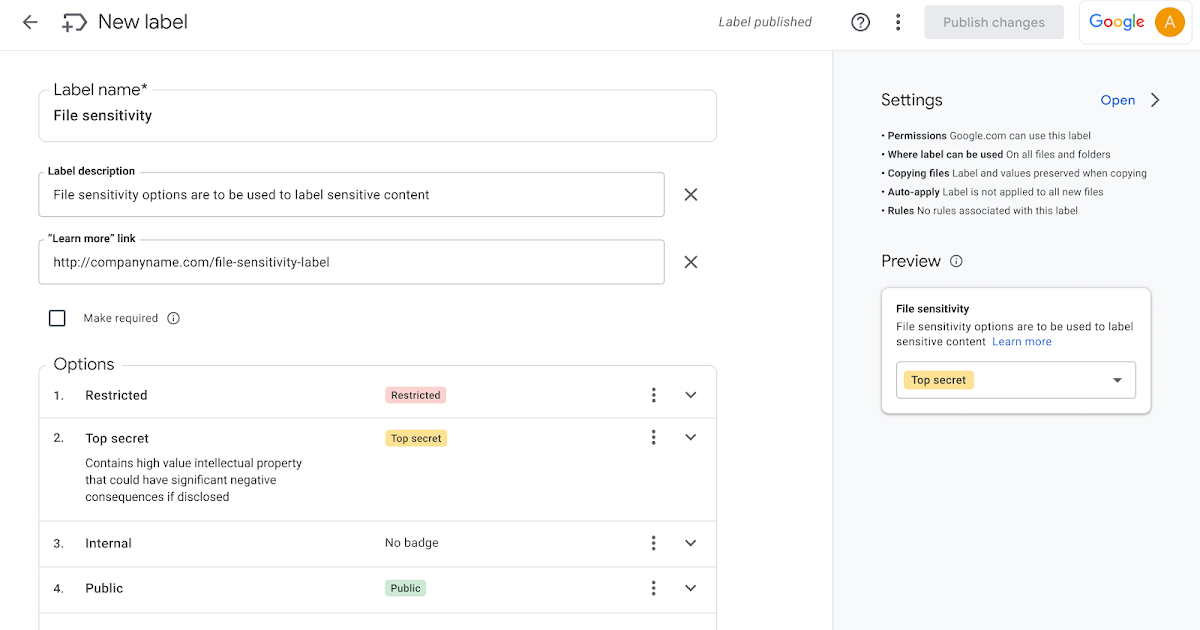Expand the Restricted option details
This screenshot has height=630, width=1200.
[x=690, y=395]
